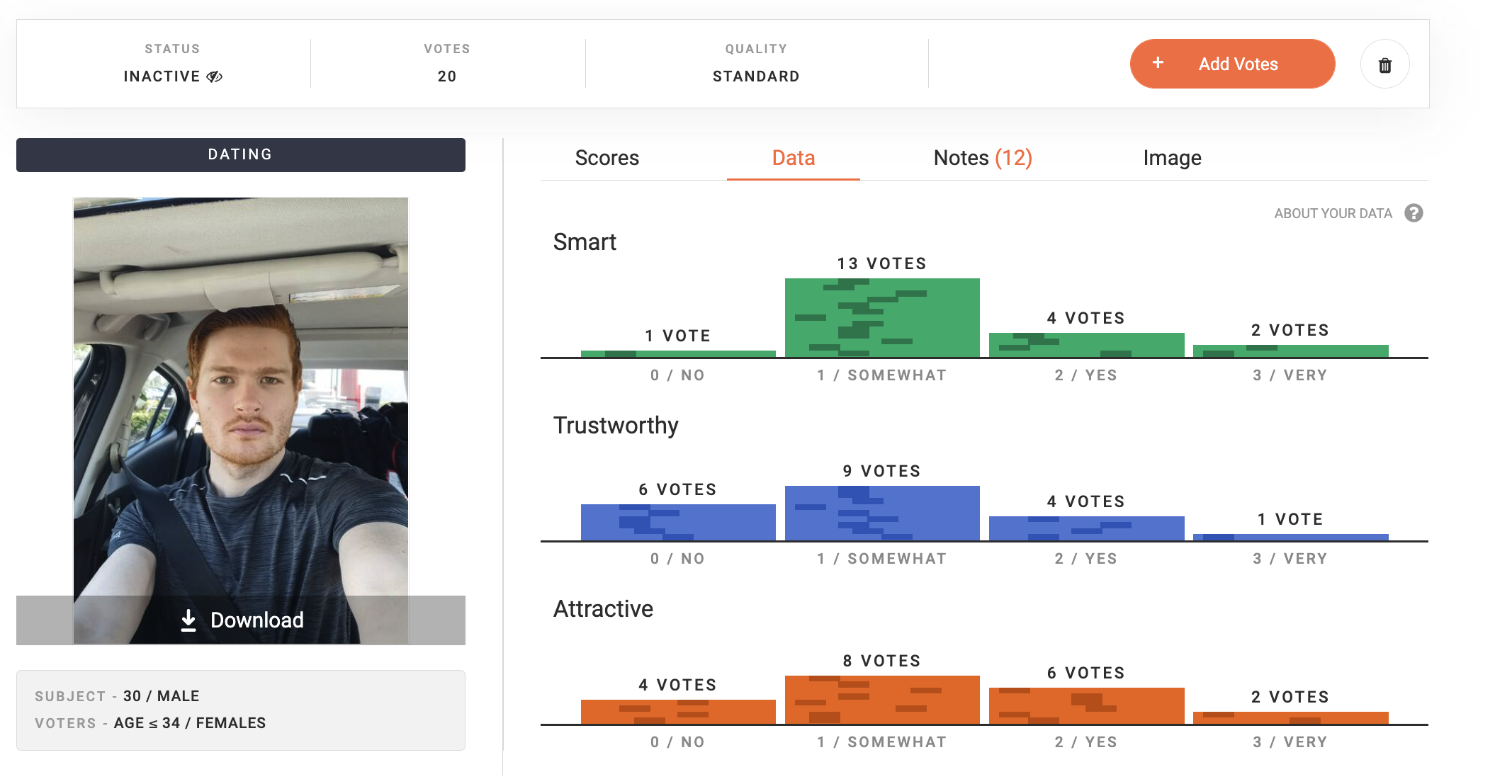Click the blue 6 votes Trustworthy bar
Screen dimensions: 1512x784
click(x=678, y=522)
